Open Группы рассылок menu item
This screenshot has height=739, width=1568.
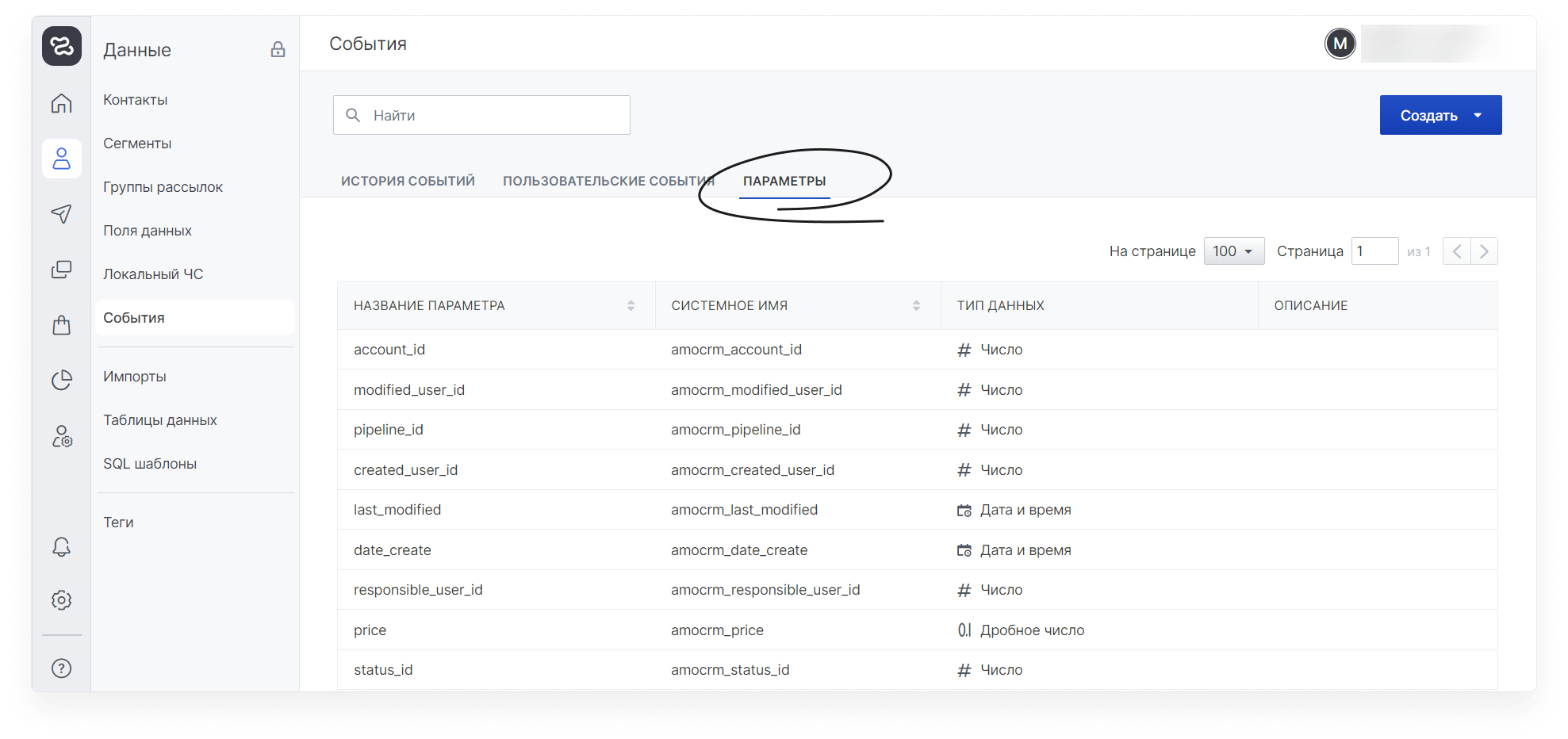point(163,187)
